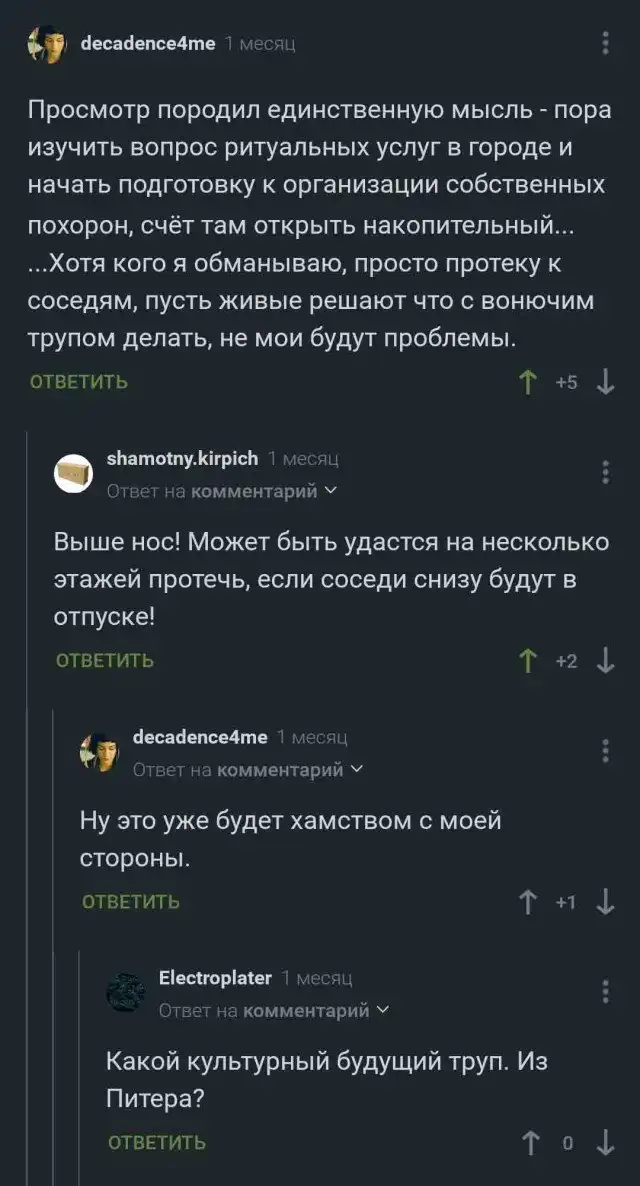
Task: Upvote shamotny.kirpich's reply
Action: (x=529, y=661)
